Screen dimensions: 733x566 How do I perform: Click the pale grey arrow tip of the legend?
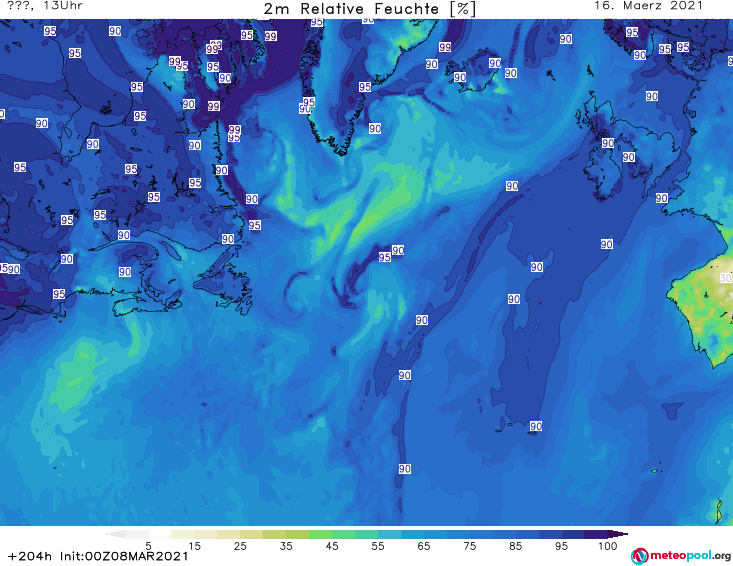click(115, 534)
